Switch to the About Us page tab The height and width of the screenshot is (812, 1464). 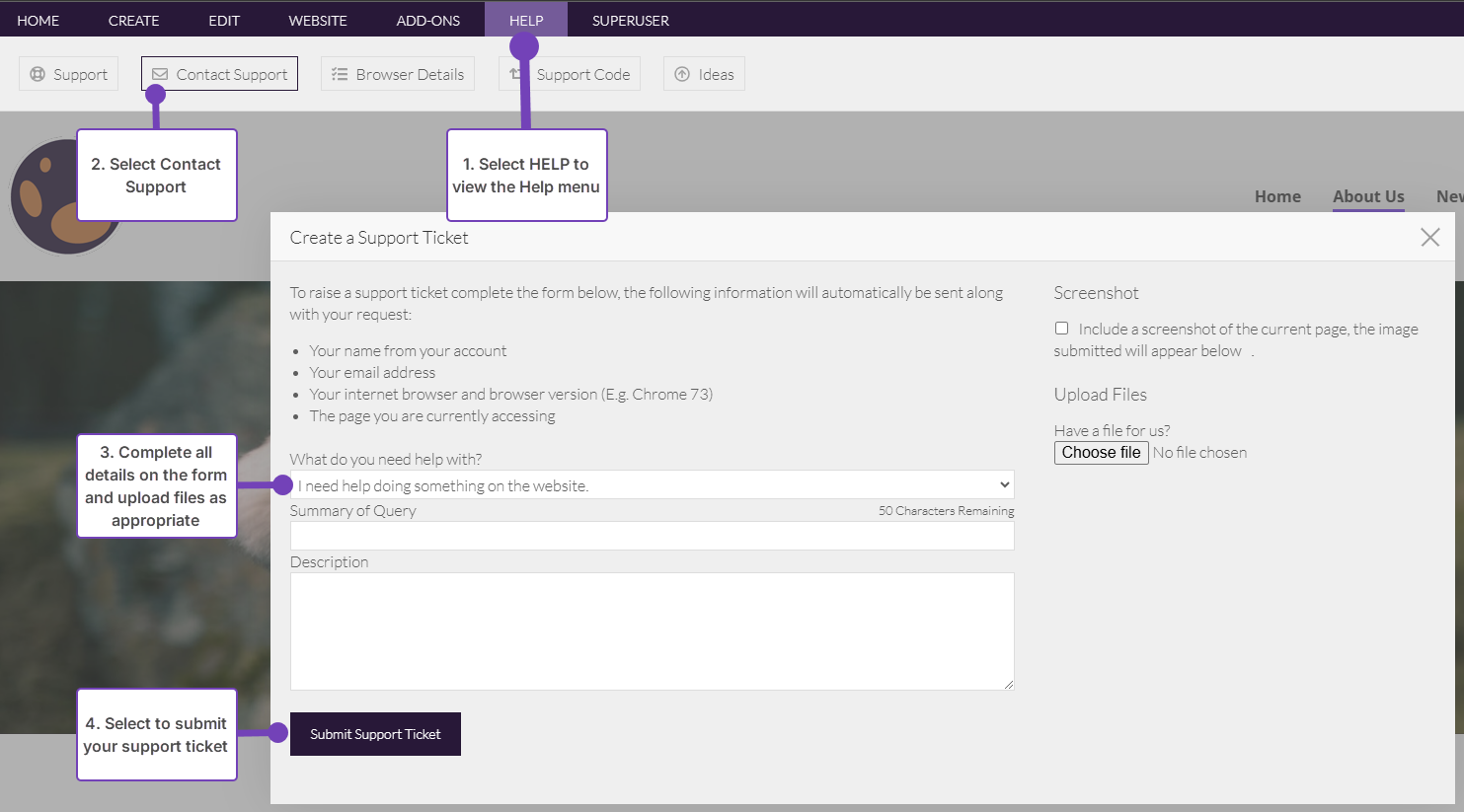click(1368, 195)
